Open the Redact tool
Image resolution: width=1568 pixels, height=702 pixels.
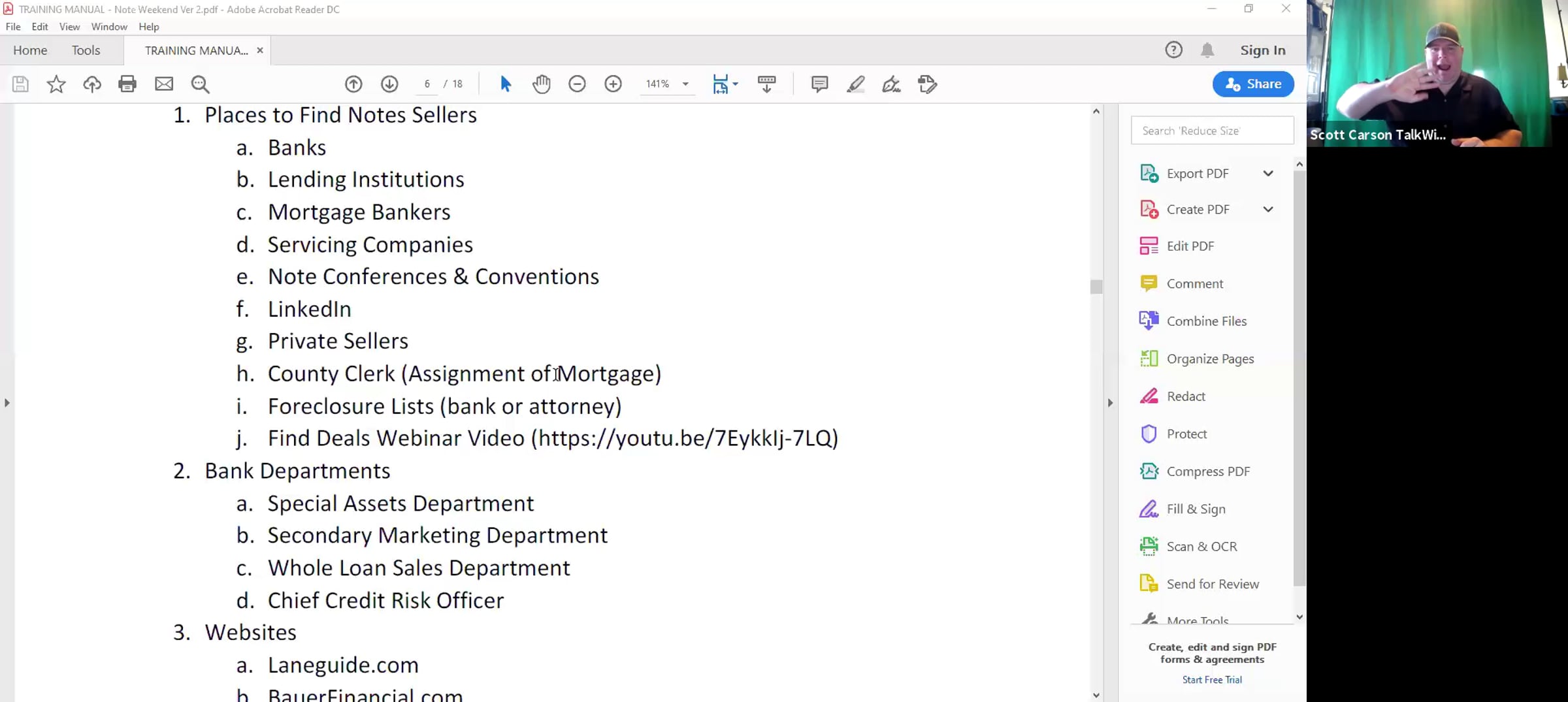(1186, 396)
